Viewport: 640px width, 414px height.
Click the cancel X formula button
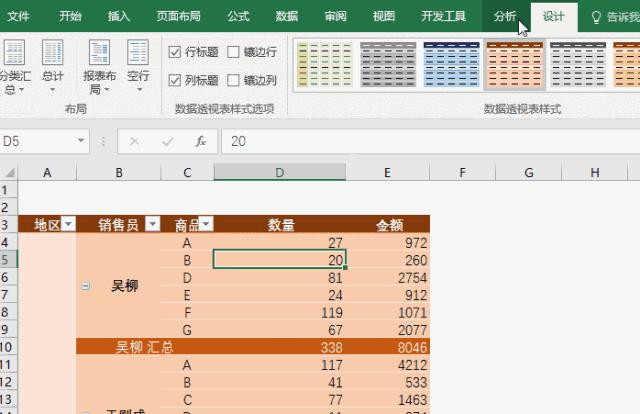pyautogui.click(x=134, y=141)
